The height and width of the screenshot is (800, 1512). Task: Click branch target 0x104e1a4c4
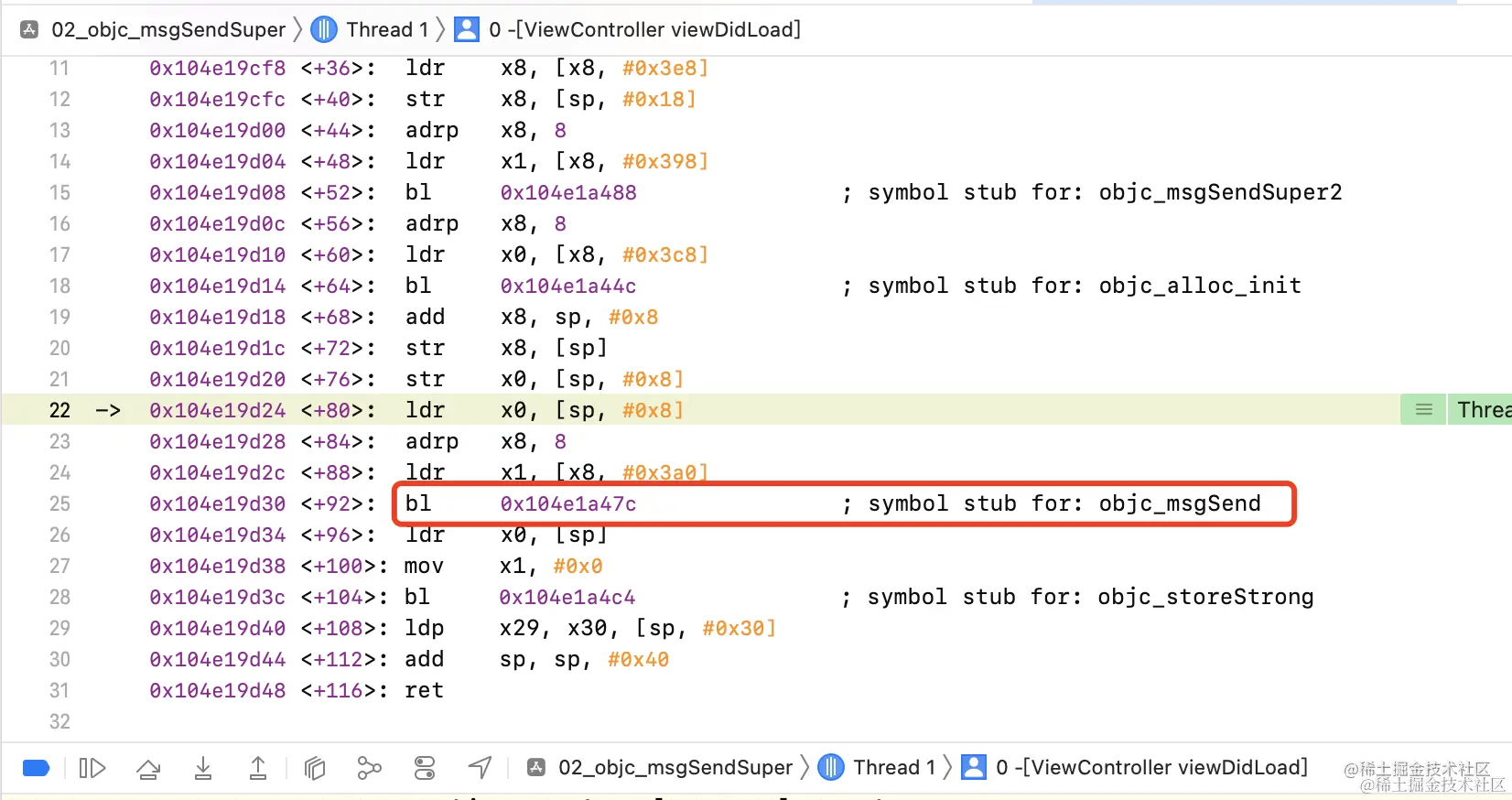point(567,597)
